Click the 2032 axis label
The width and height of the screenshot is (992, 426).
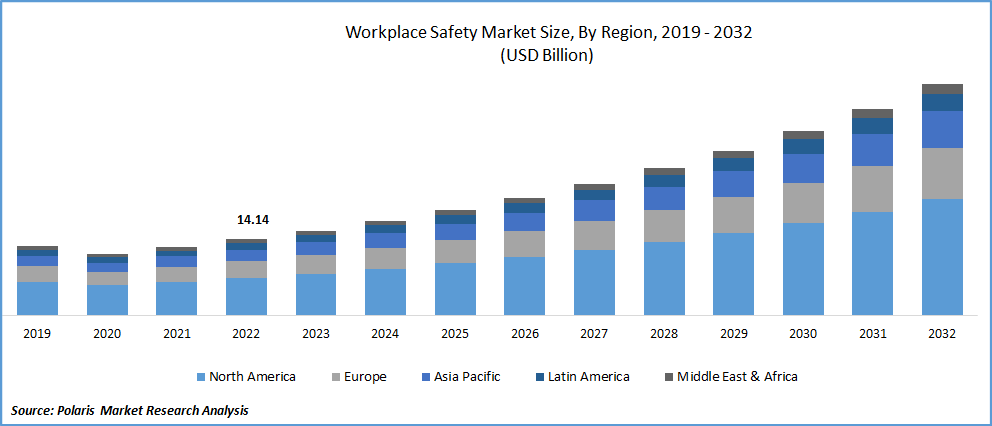[x=942, y=334]
